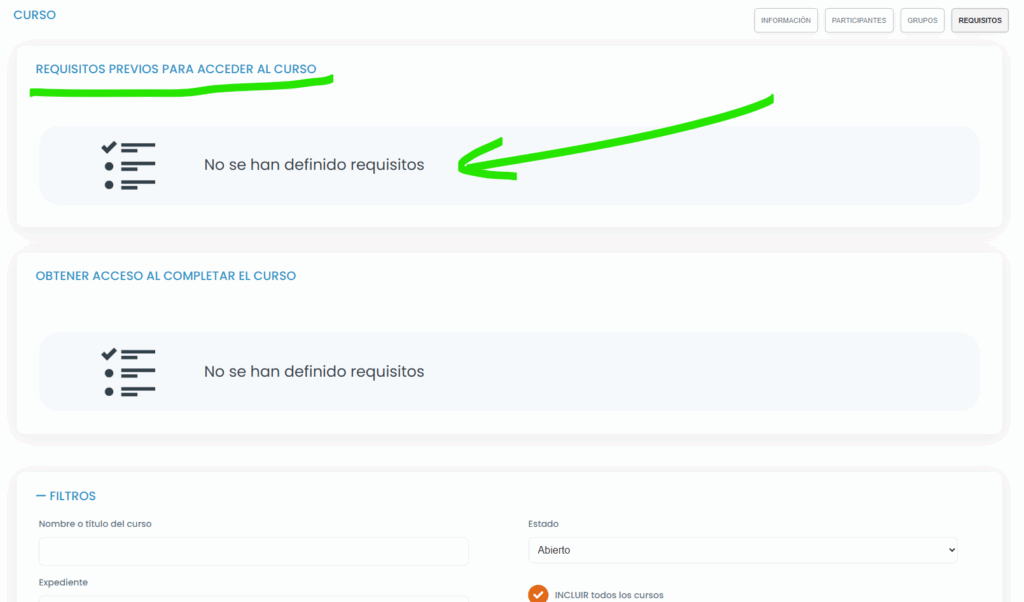This screenshot has width=1024, height=602.
Task: Click the Expediente input field
Action: coord(253,598)
